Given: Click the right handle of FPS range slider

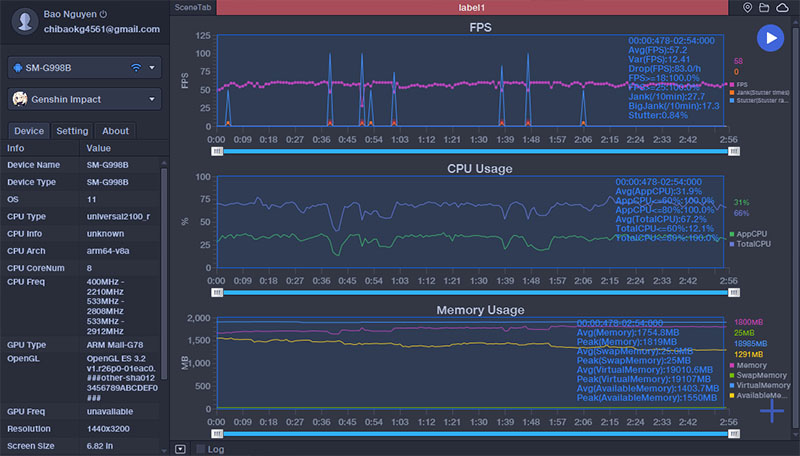Looking at the screenshot, I should click(736, 150).
